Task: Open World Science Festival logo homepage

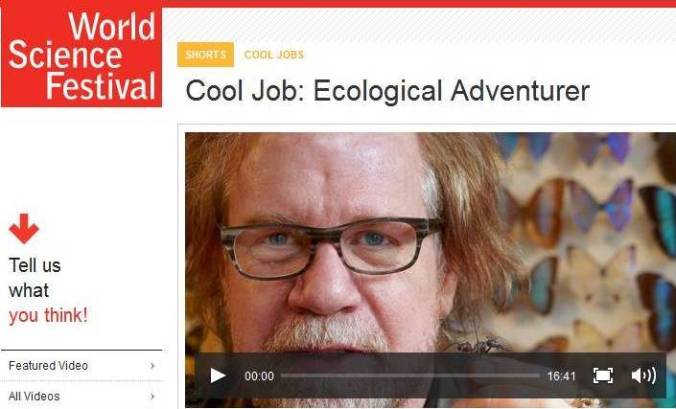Action: click(81, 56)
